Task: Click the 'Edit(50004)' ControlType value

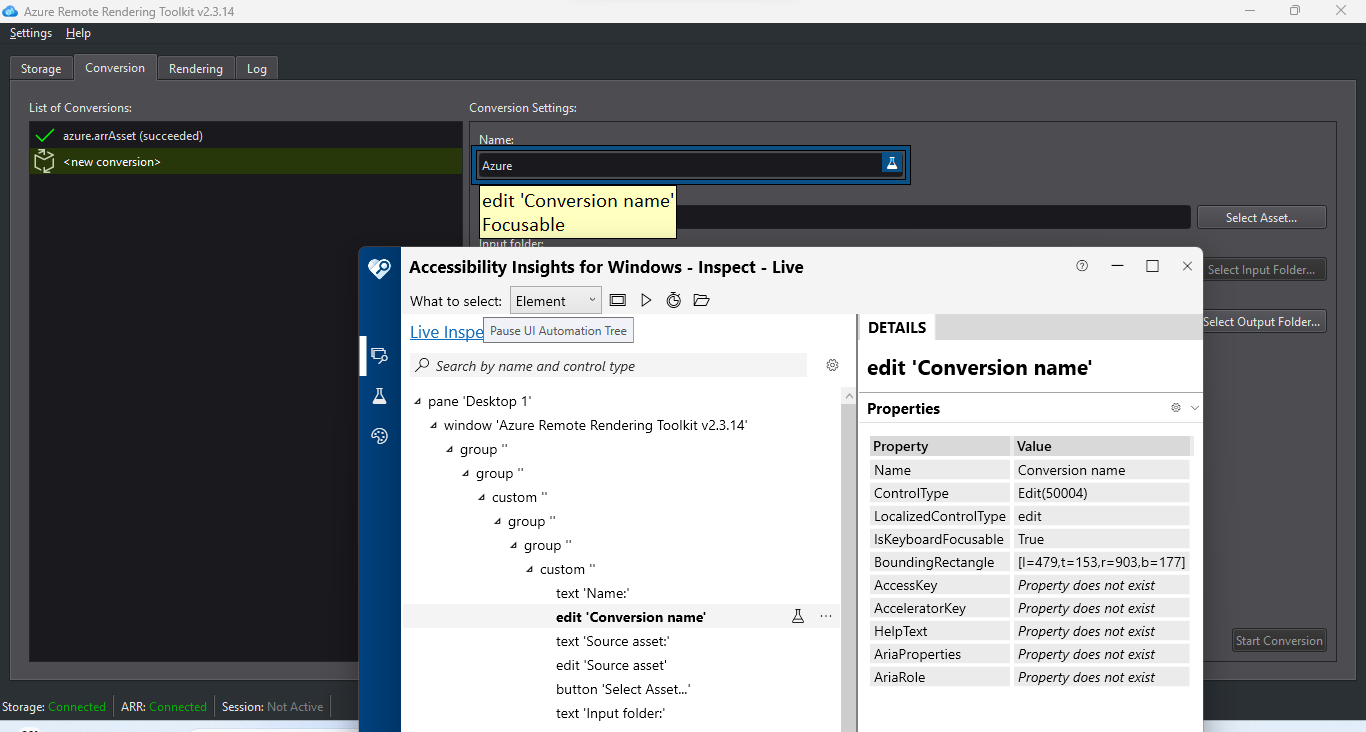Action: click(1102, 493)
